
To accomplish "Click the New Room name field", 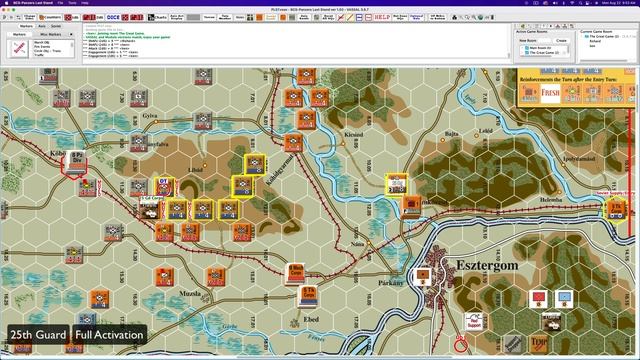I will (544, 40).
